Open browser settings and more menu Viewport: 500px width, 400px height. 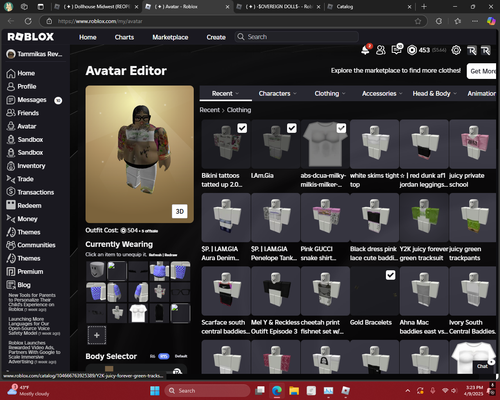[475, 21]
